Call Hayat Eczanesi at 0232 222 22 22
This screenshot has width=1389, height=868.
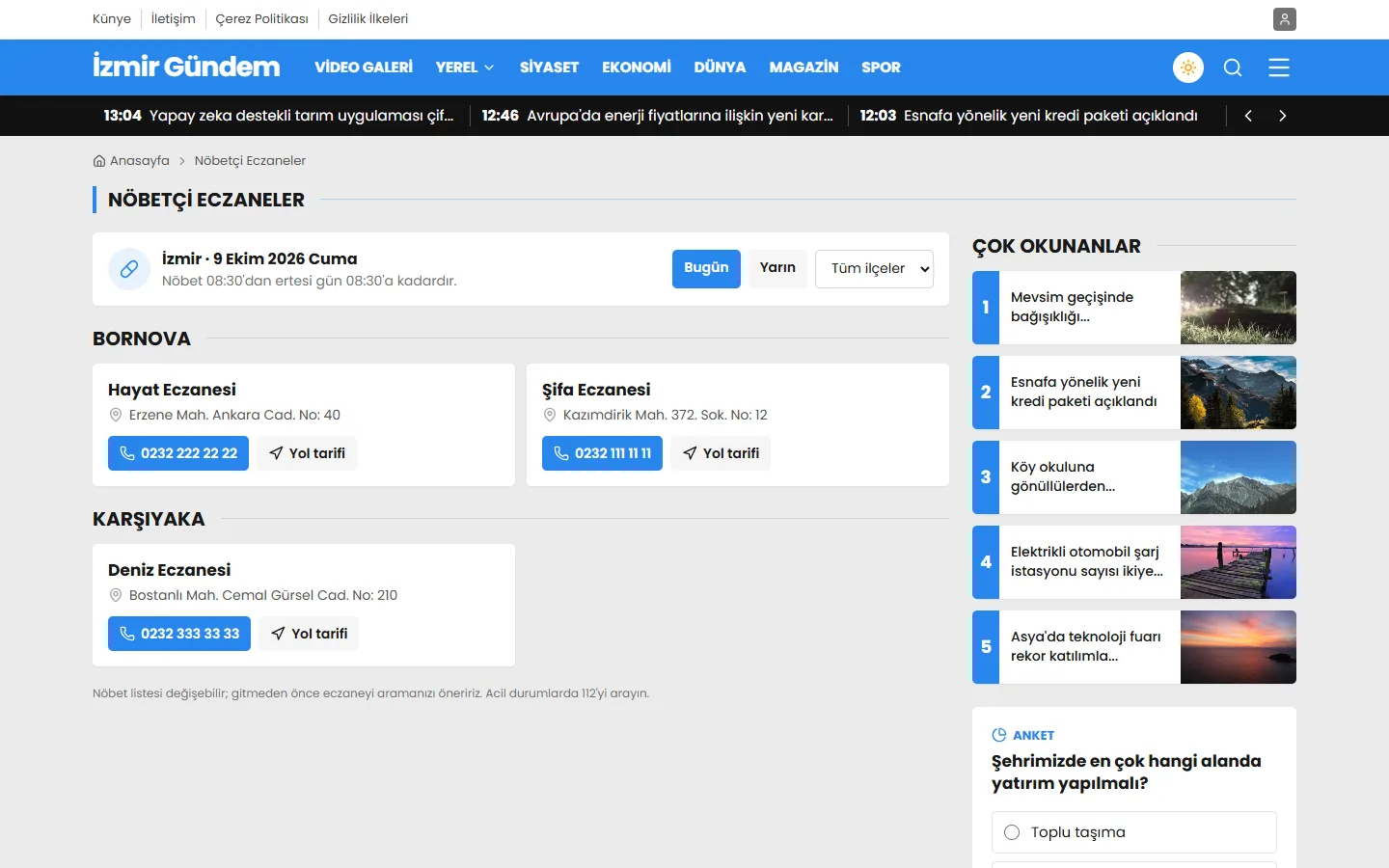click(x=178, y=453)
